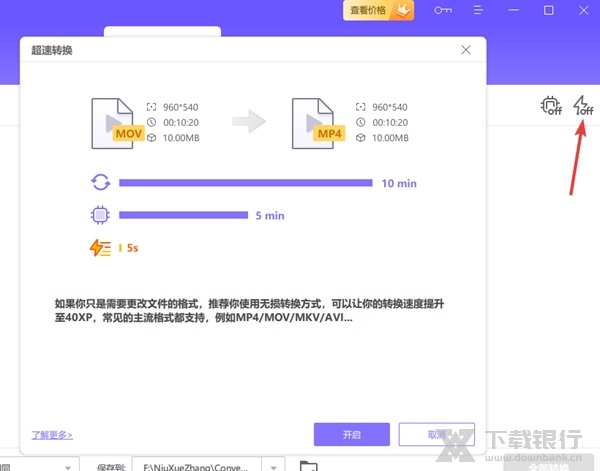Open the output folder icon
Viewport: 600px width, 471px height.
point(308,466)
